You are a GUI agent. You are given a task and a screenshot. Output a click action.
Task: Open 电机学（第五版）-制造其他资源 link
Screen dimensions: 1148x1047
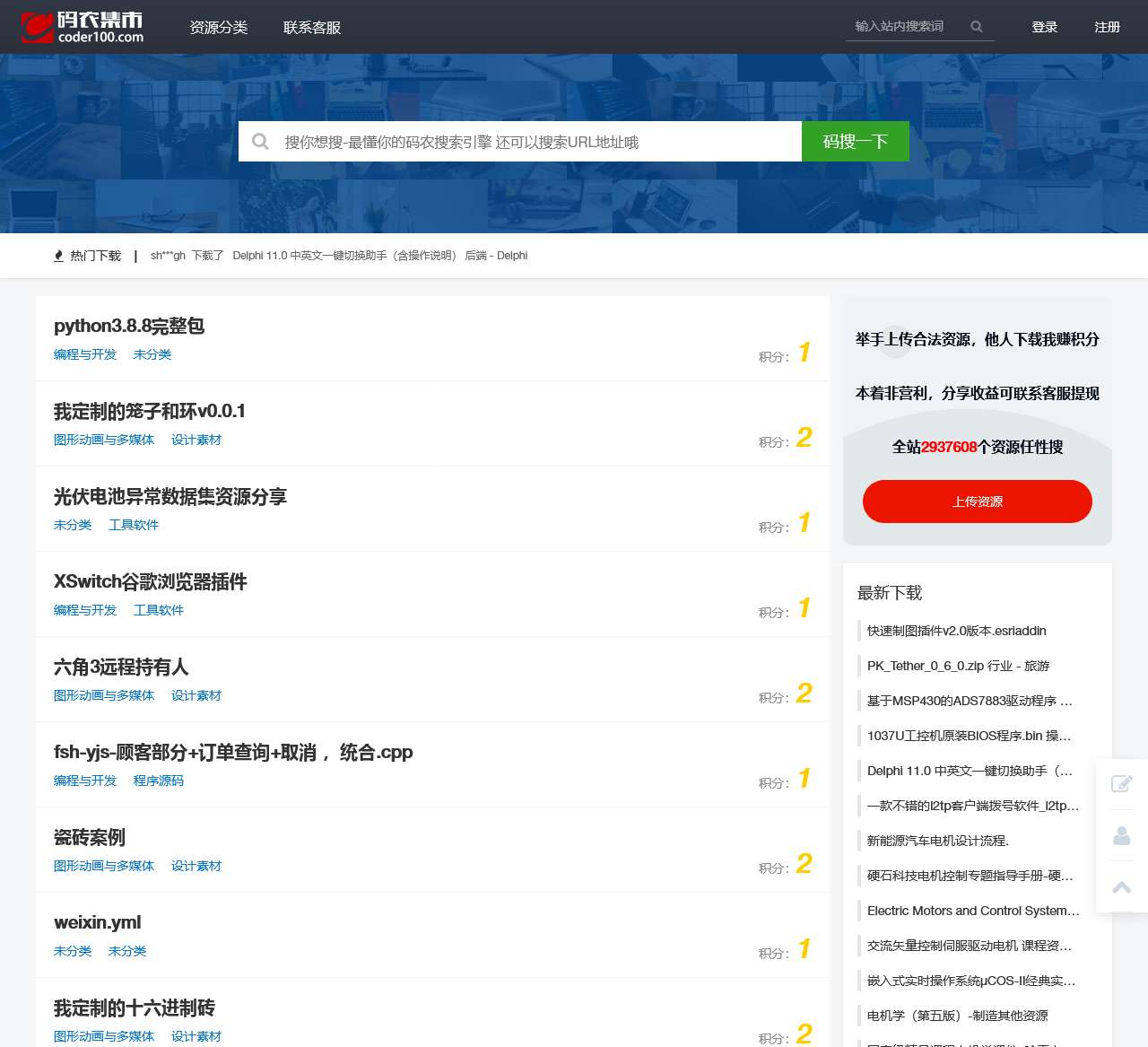coord(958,1016)
